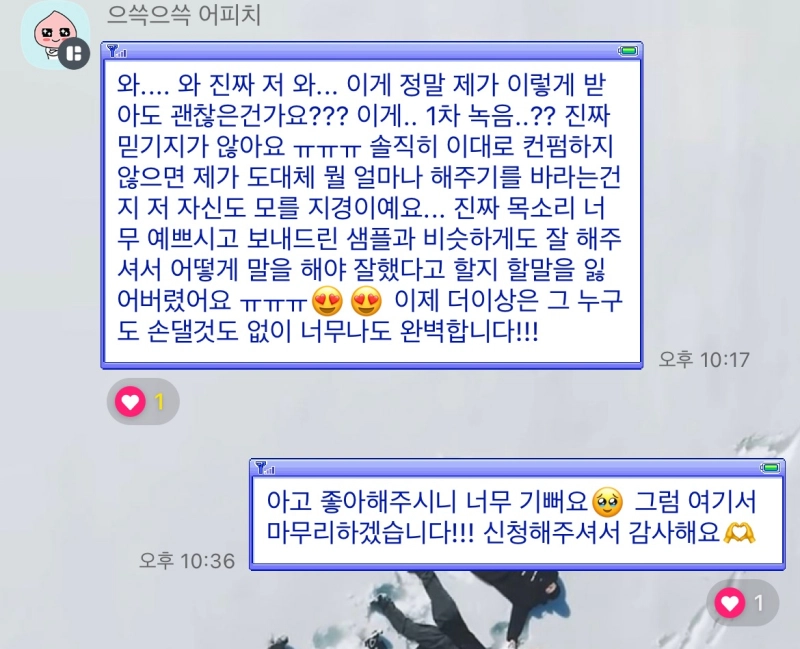Image resolution: width=800 pixels, height=649 pixels.
Task: Tap the dark badge on the profile avatar
Action: pyautogui.click(x=74, y=54)
